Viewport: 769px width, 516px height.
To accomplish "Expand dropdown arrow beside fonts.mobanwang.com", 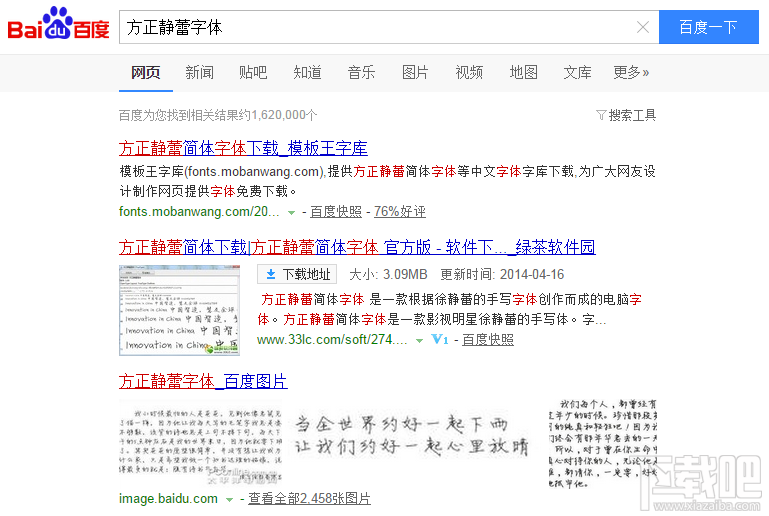I will tap(291, 212).
